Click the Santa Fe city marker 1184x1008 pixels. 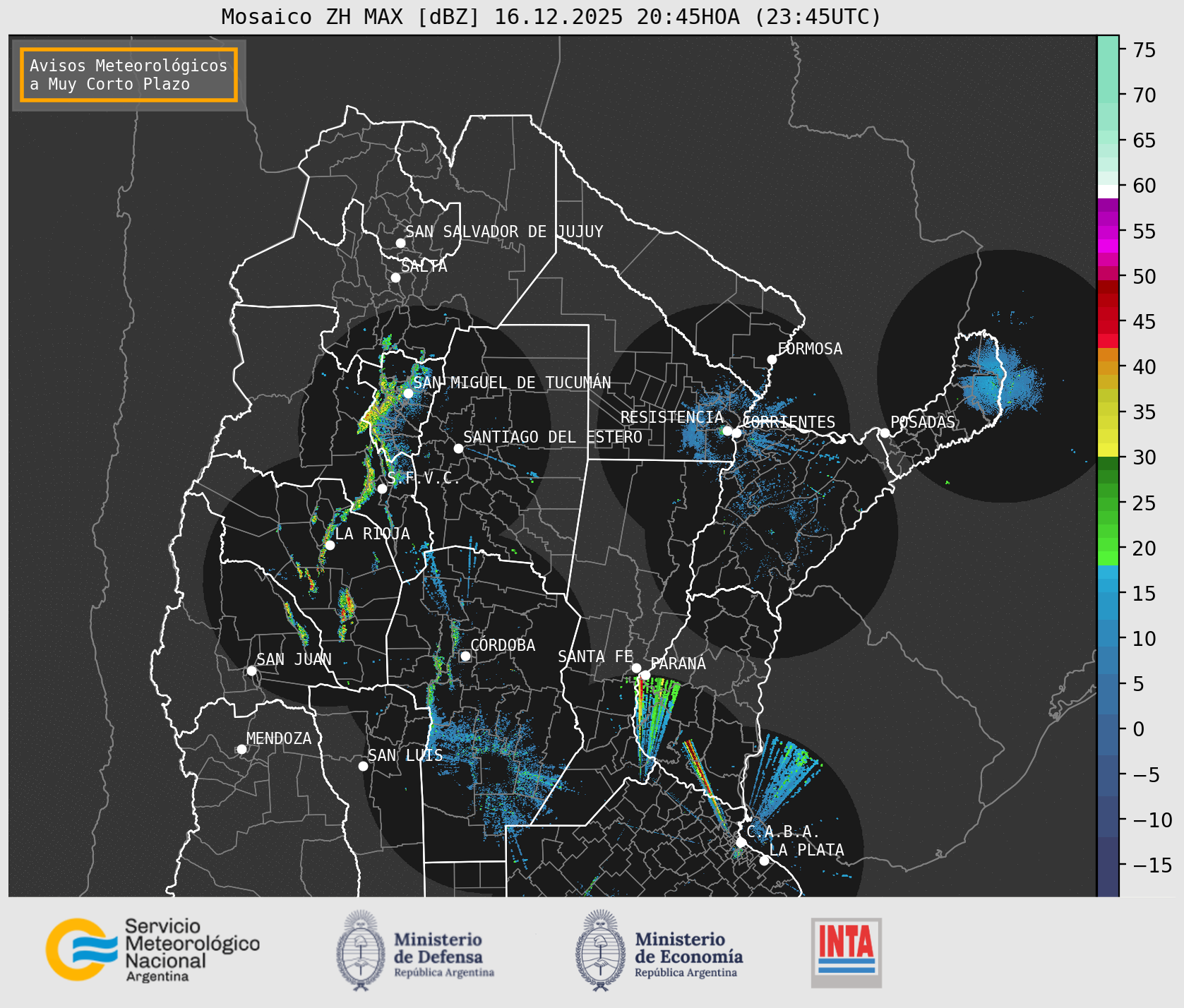click(636, 668)
